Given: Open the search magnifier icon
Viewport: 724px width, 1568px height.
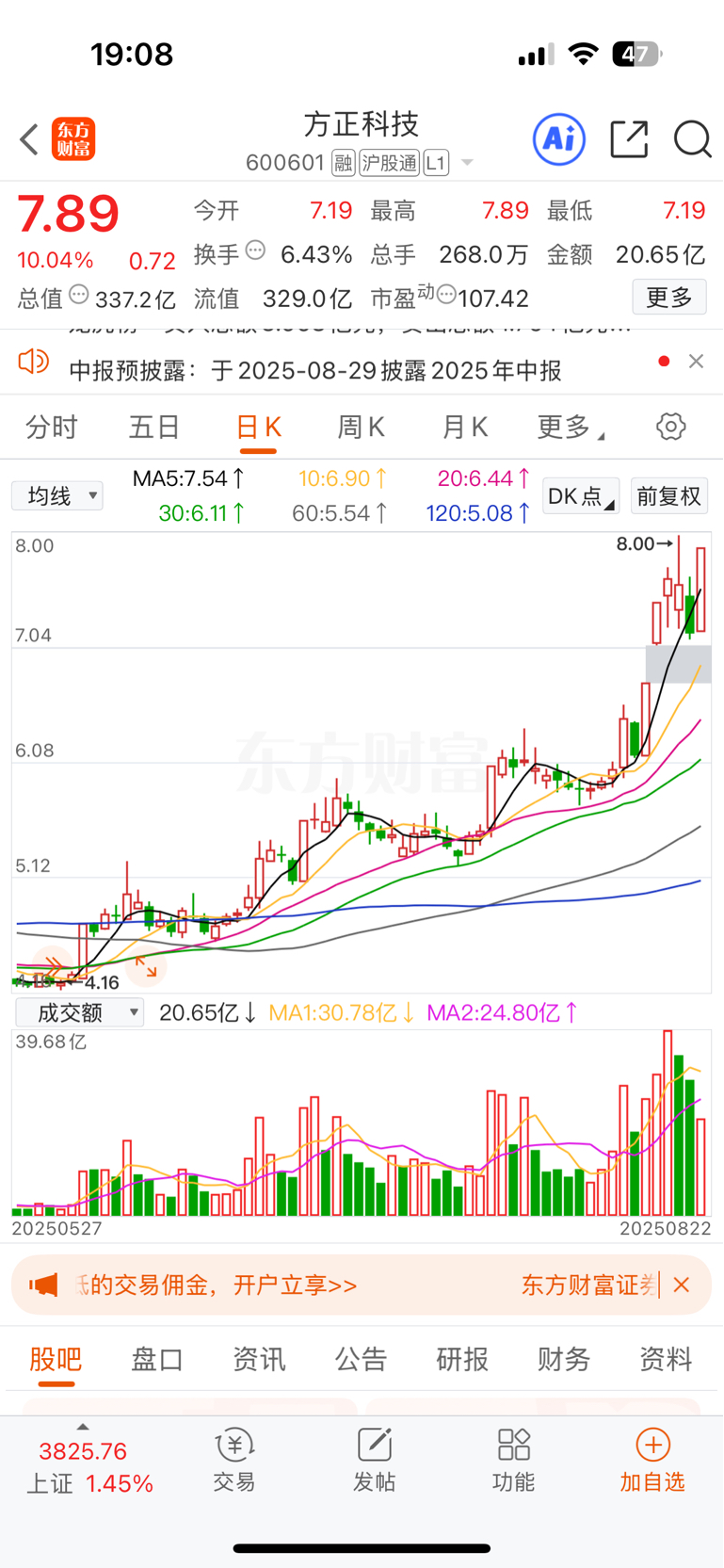Looking at the screenshot, I should click(x=692, y=139).
